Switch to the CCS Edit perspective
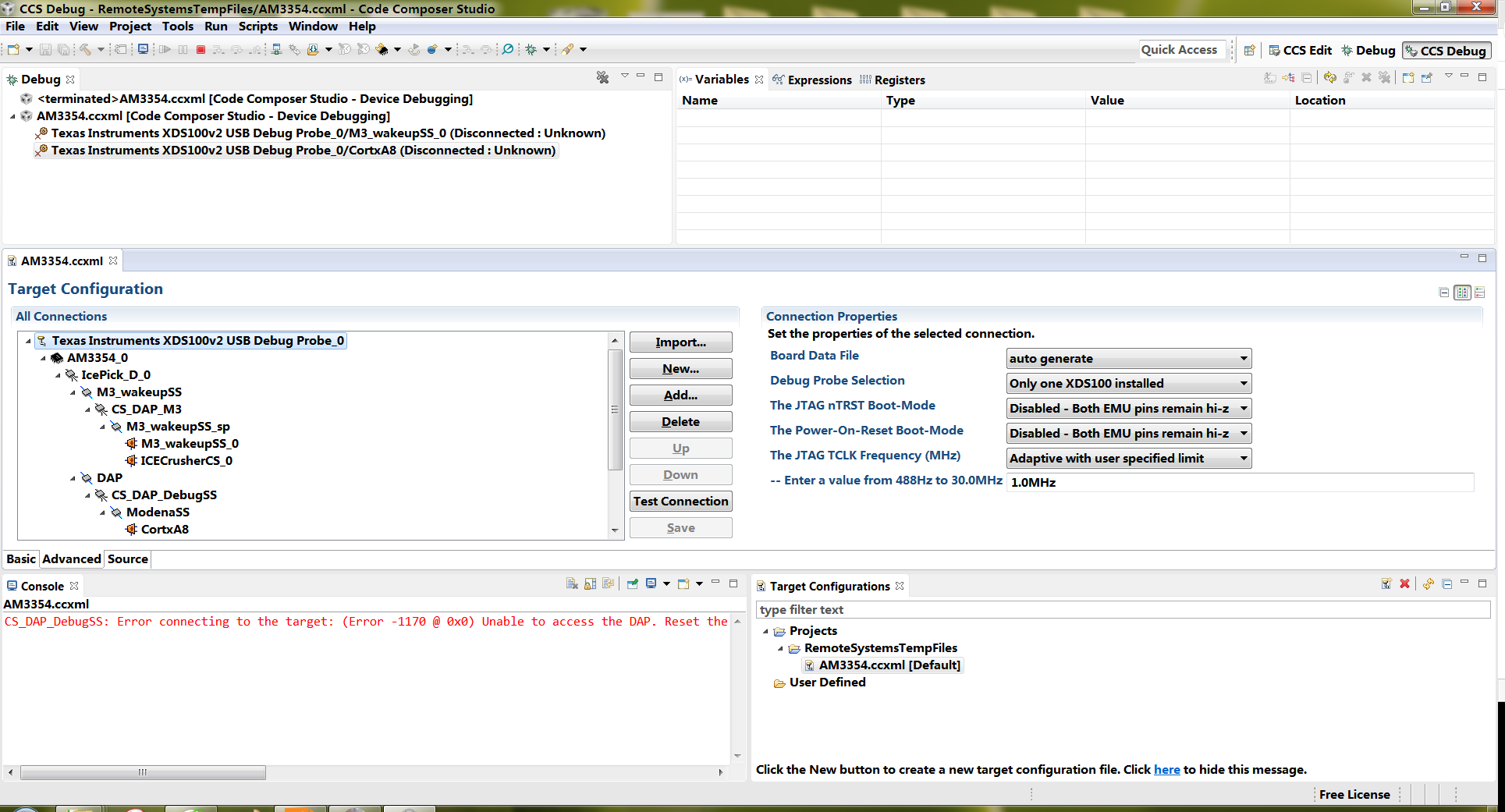 [1300, 50]
